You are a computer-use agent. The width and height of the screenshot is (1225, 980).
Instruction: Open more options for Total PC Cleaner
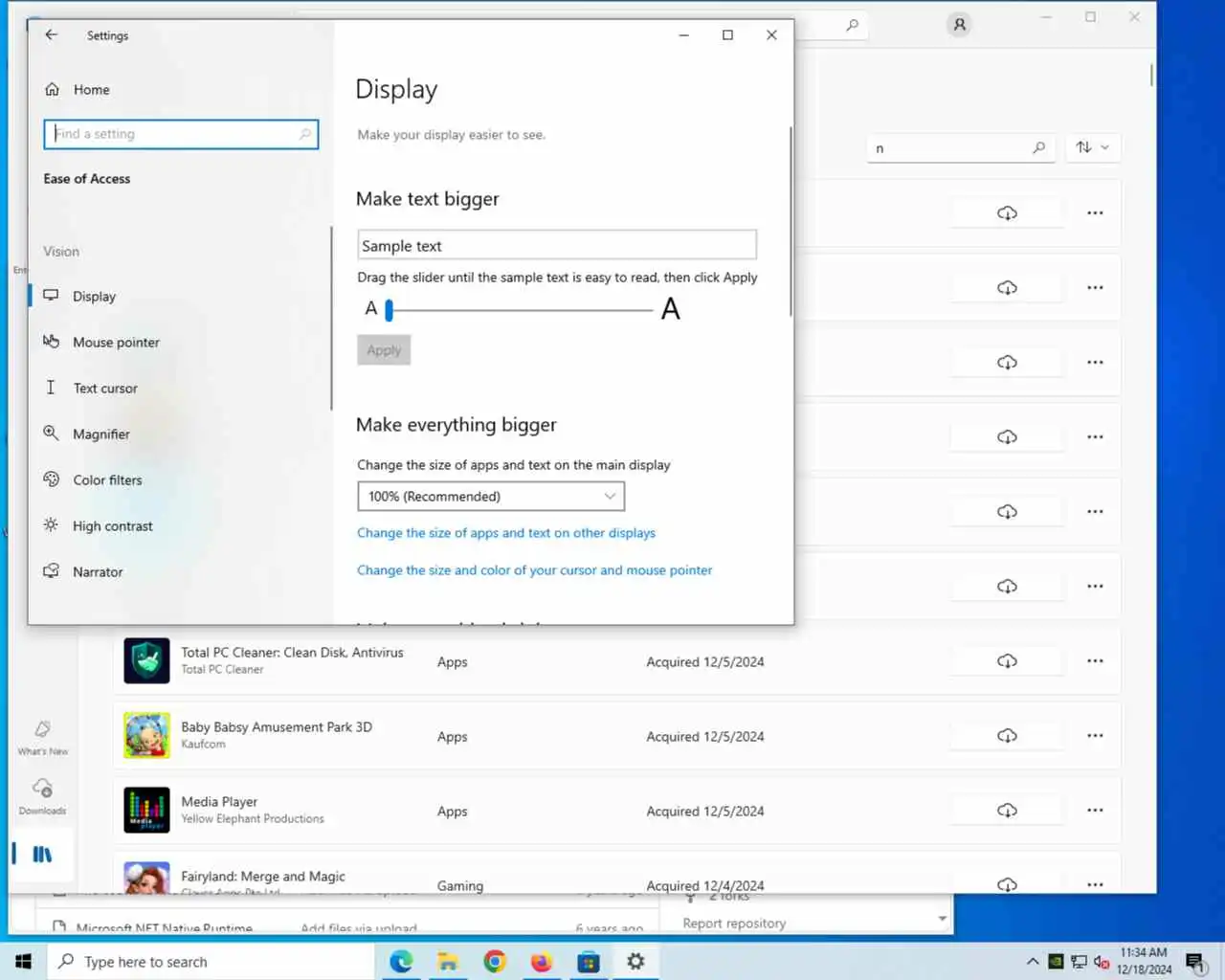1095,661
